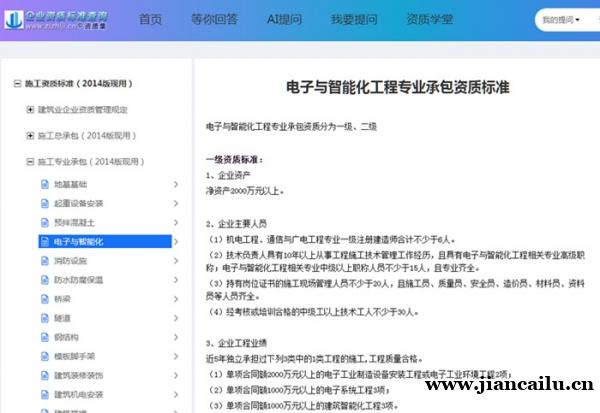Screen dimensions: 600x413
Task: Click the chevron arrow for 隧道
Action: pos(176,318)
